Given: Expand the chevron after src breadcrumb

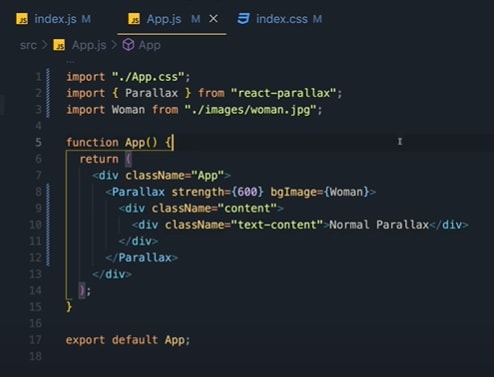Looking at the screenshot, I should 45,45.
